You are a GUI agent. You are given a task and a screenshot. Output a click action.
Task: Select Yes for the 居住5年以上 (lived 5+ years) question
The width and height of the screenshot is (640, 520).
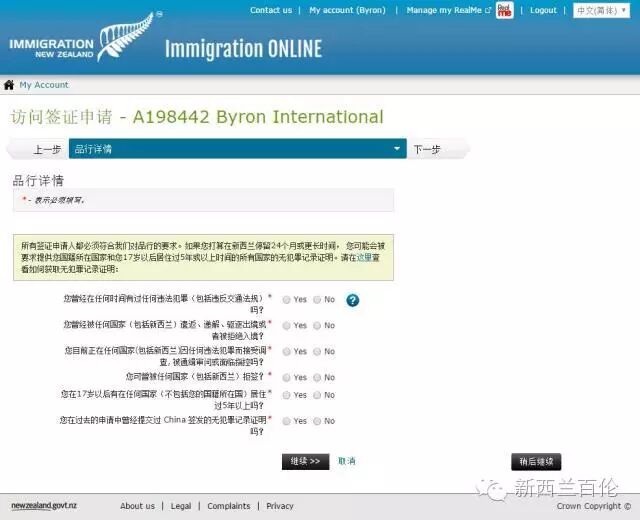(x=287, y=395)
